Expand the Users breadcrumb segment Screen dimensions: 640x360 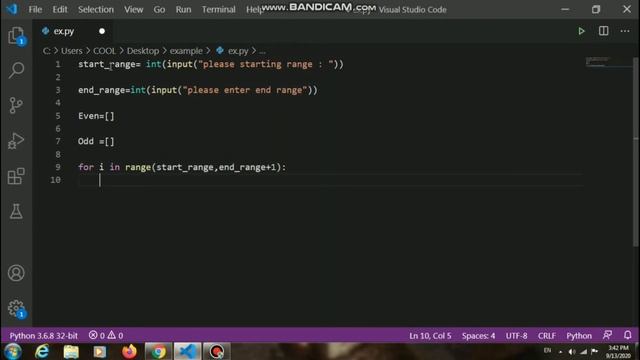tap(71, 51)
